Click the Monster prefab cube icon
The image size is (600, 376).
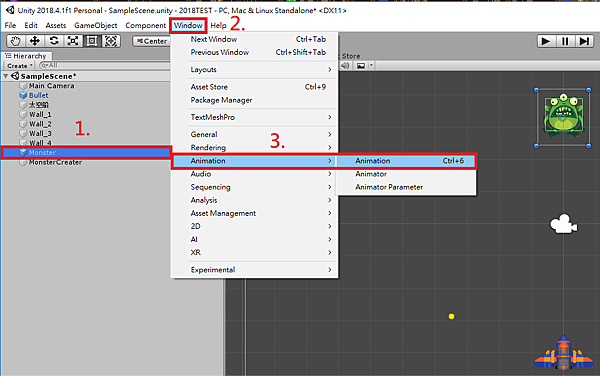click(23, 153)
